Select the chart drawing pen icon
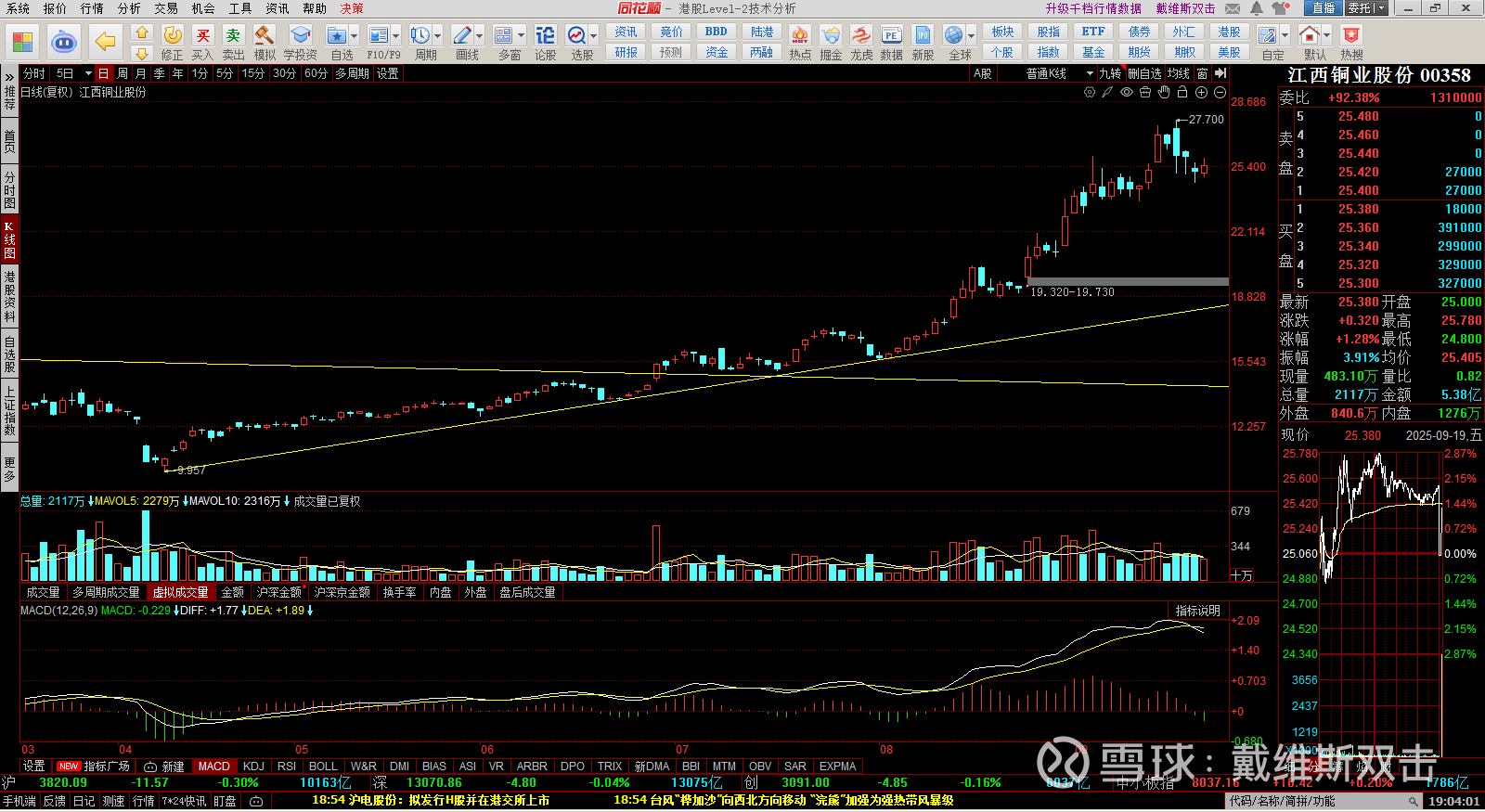 pos(1107,92)
